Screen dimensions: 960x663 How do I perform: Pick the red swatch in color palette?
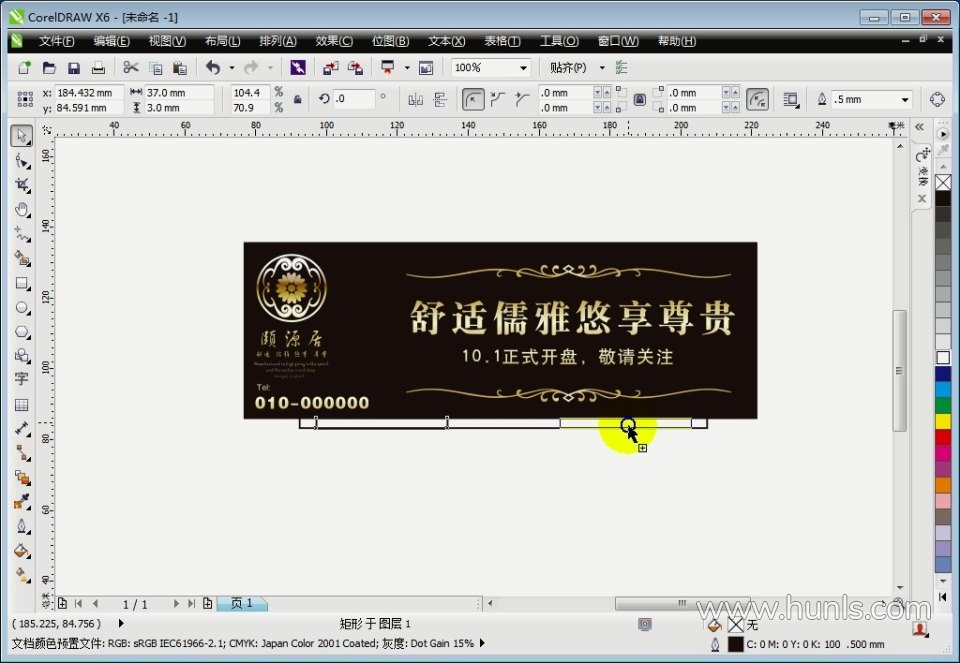pos(942,437)
